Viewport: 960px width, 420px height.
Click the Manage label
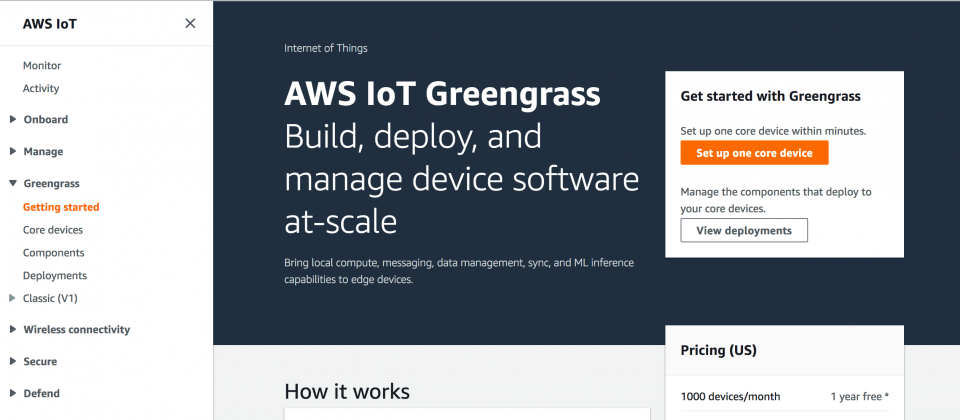click(x=43, y=151)
